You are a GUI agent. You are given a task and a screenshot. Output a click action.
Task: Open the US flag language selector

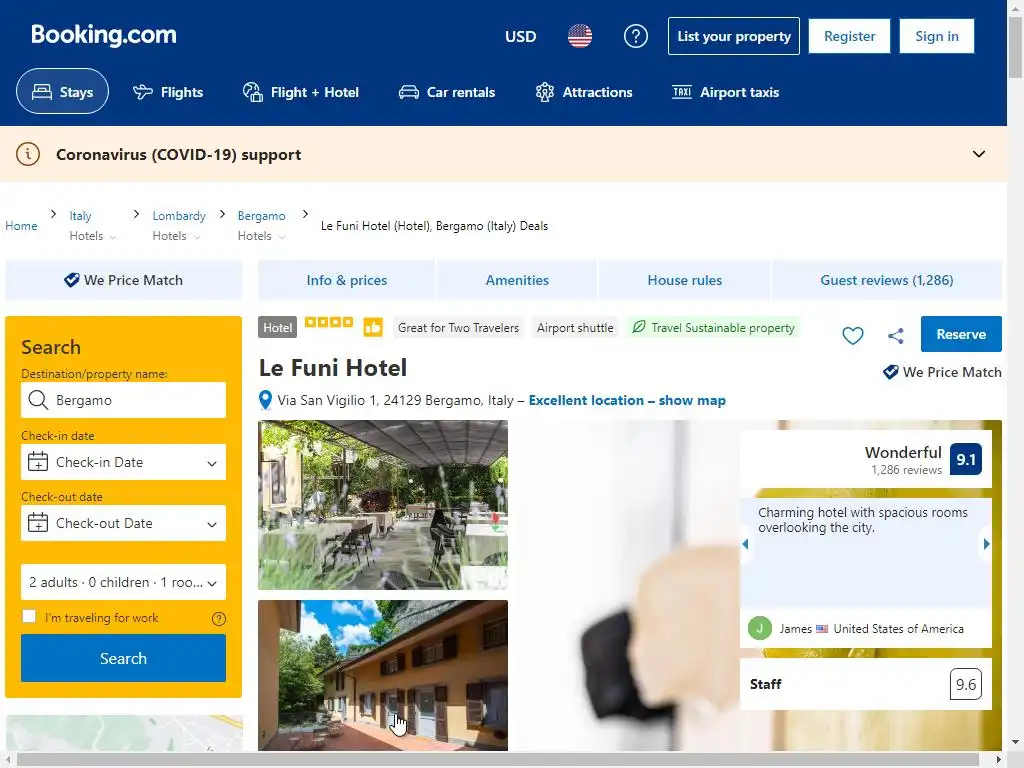tap(580, 36)
